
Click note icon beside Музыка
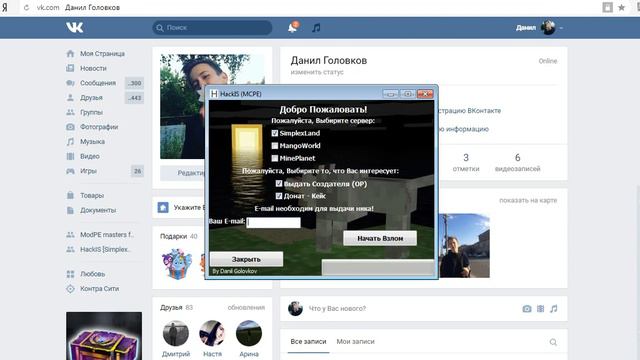(70, 142)
